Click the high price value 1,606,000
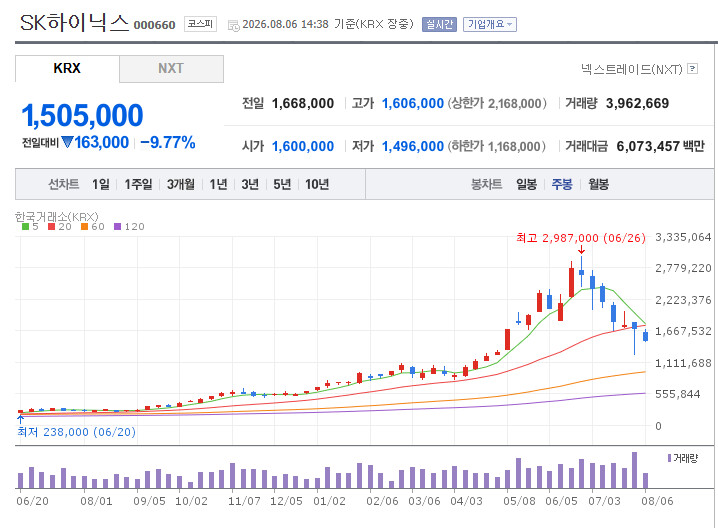This screenshot has height=528, width=718. 413,103
